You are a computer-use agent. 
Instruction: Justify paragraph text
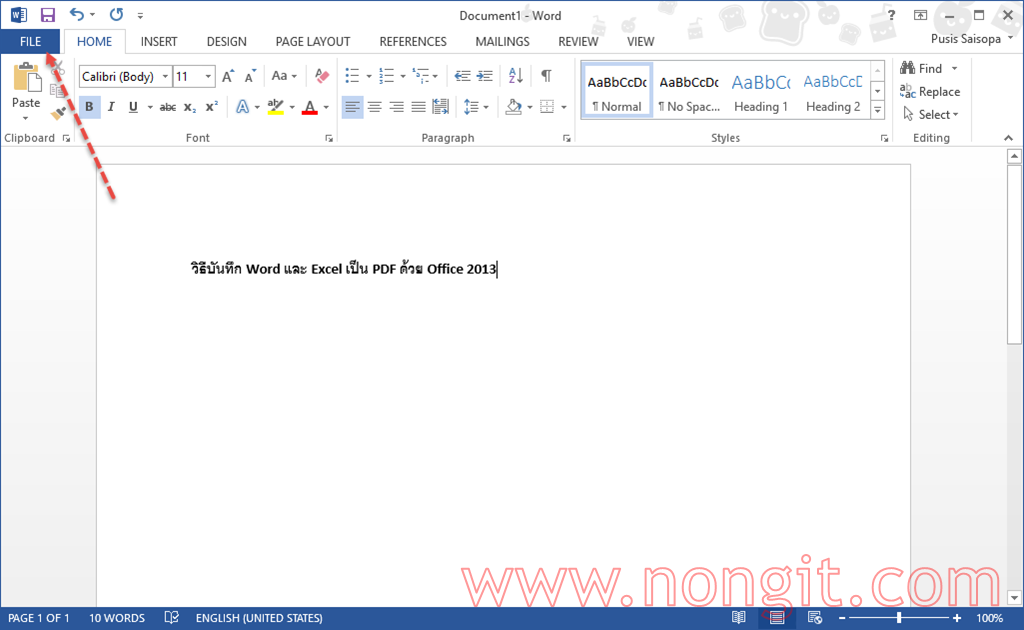(419, 107)
